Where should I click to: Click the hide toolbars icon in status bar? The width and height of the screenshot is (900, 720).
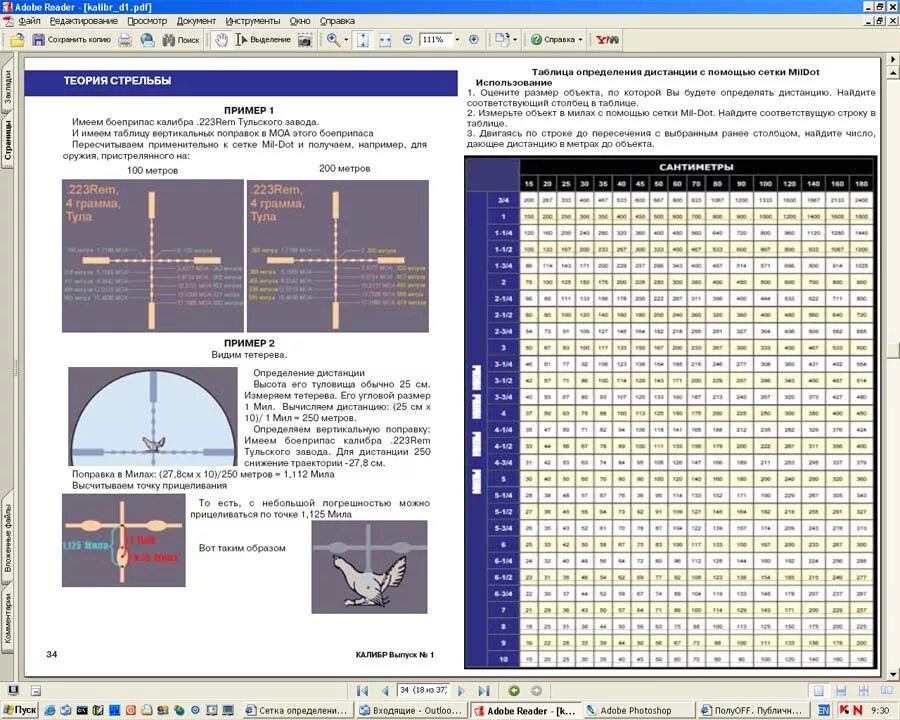pos(36,691)
